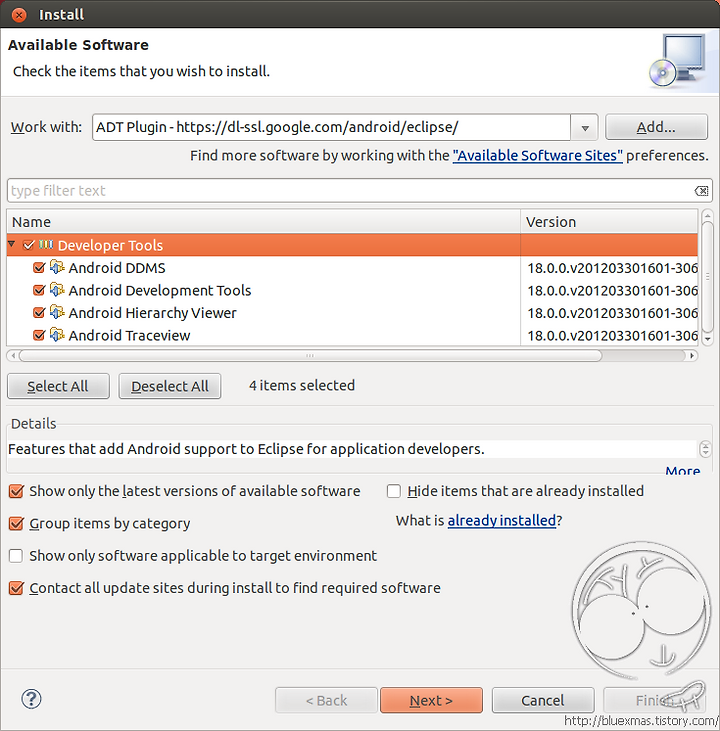
Task: Uncheck the Android Development Tools checkbox
Action: coord(39,290)
